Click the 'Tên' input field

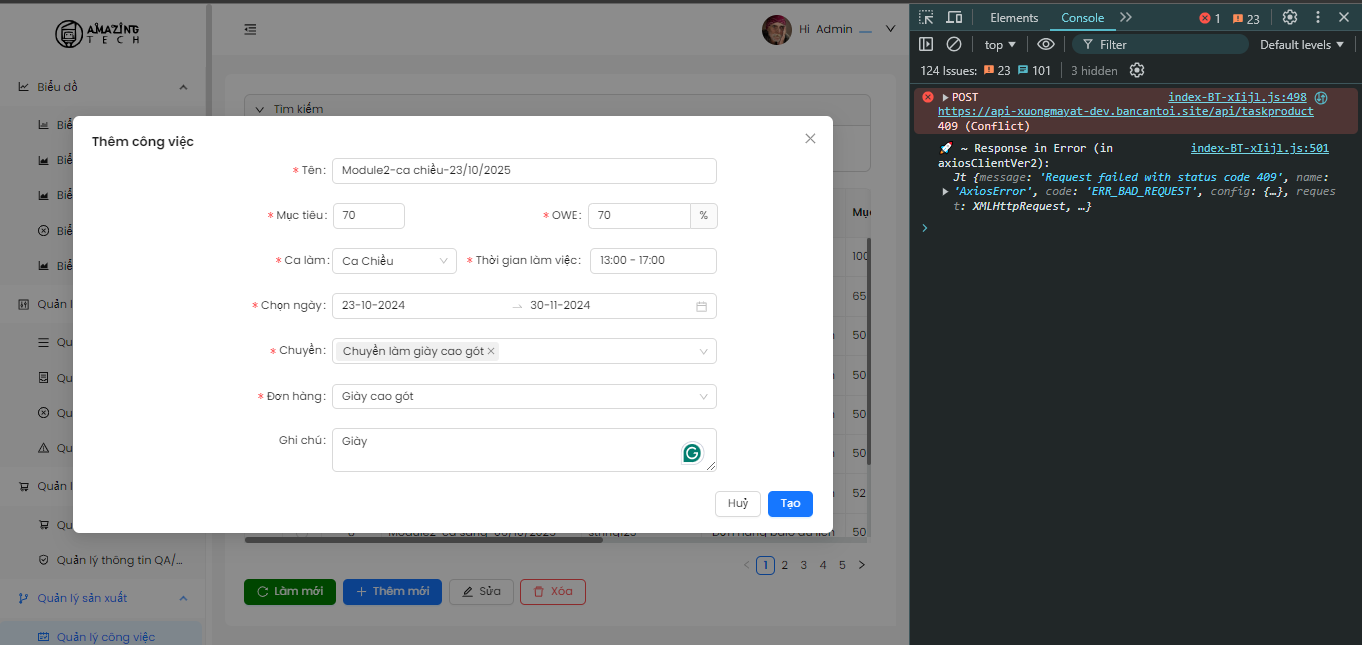[x=524, y=171]
